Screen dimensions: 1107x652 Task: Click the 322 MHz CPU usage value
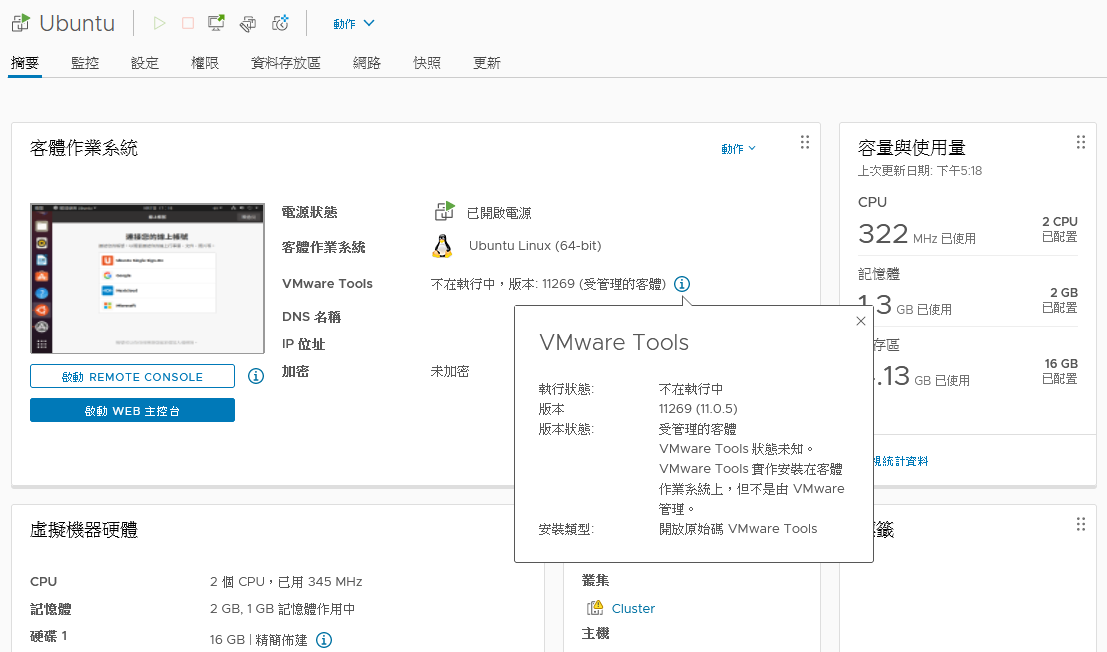coord(917,234)
